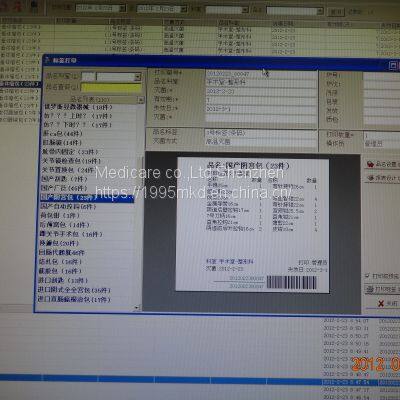Select the 国产 list item ending in (6件)
400x400 pixels.
(68, 207)
